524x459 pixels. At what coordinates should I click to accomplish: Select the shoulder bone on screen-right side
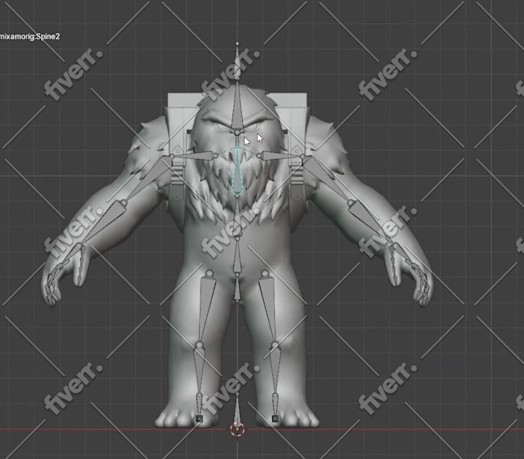[281, 156]
